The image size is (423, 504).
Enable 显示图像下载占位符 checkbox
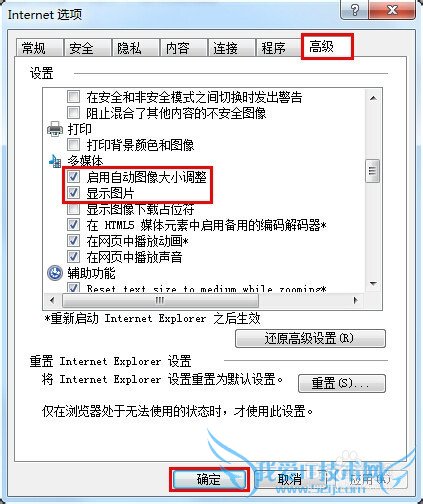[73, 209]
